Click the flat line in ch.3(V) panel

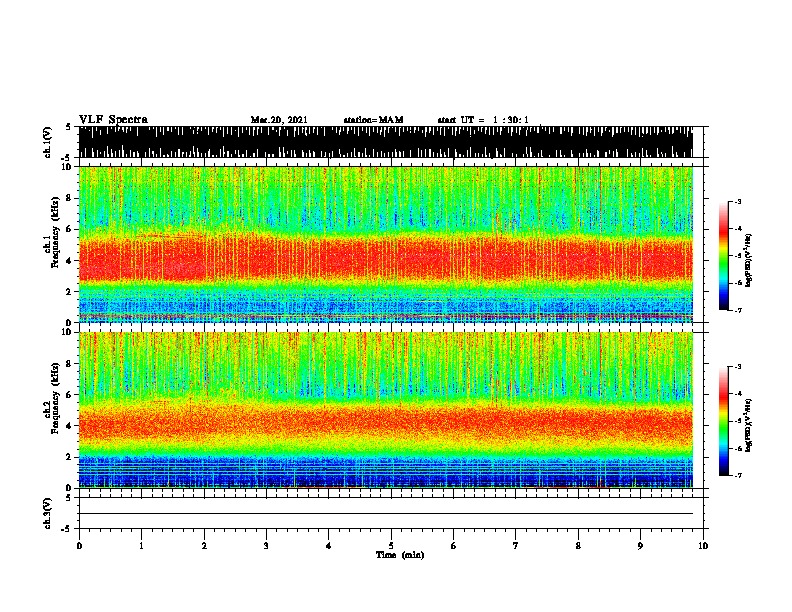[386, 514]
